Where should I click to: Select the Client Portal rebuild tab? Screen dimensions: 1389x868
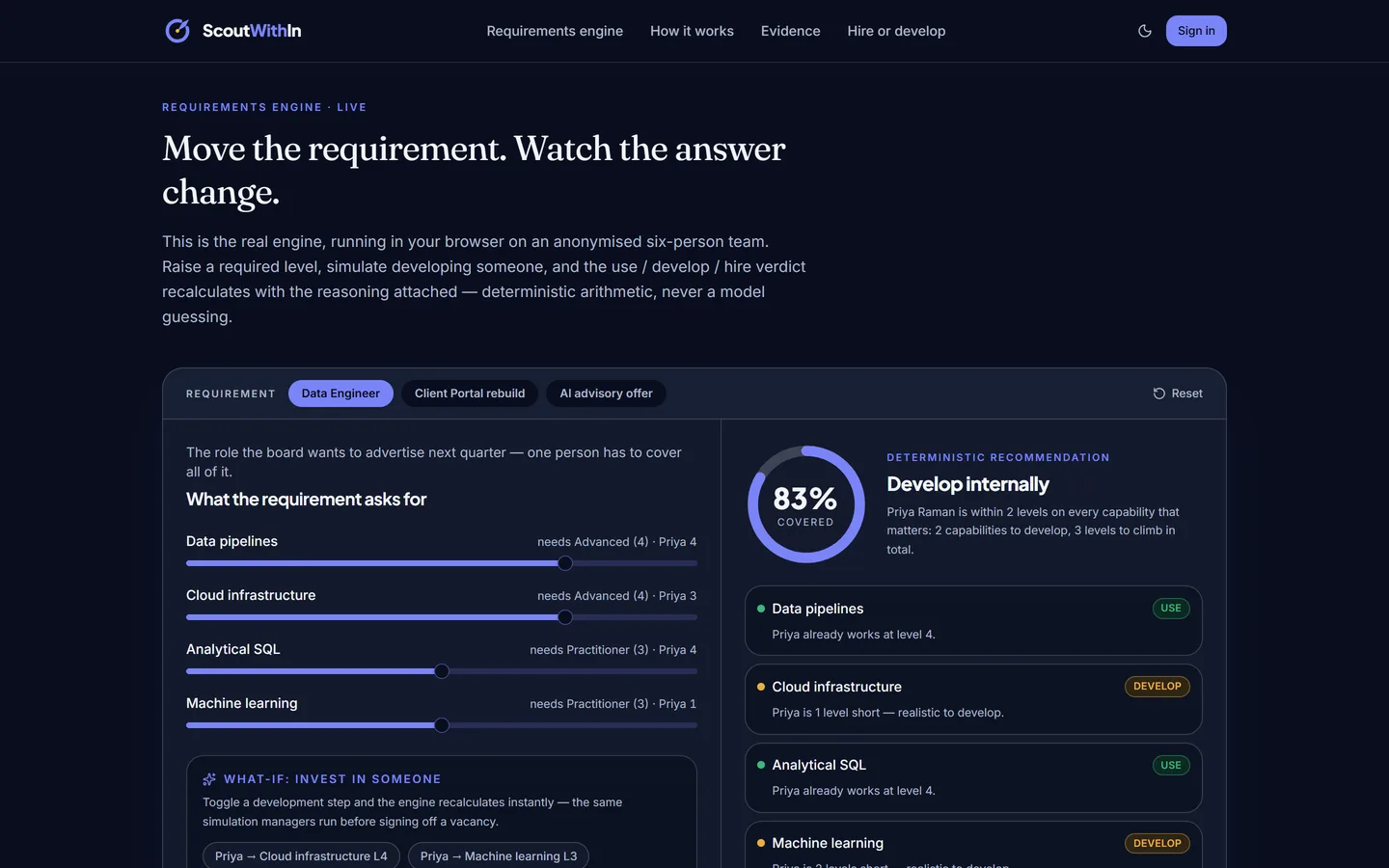tap(470, 393)
